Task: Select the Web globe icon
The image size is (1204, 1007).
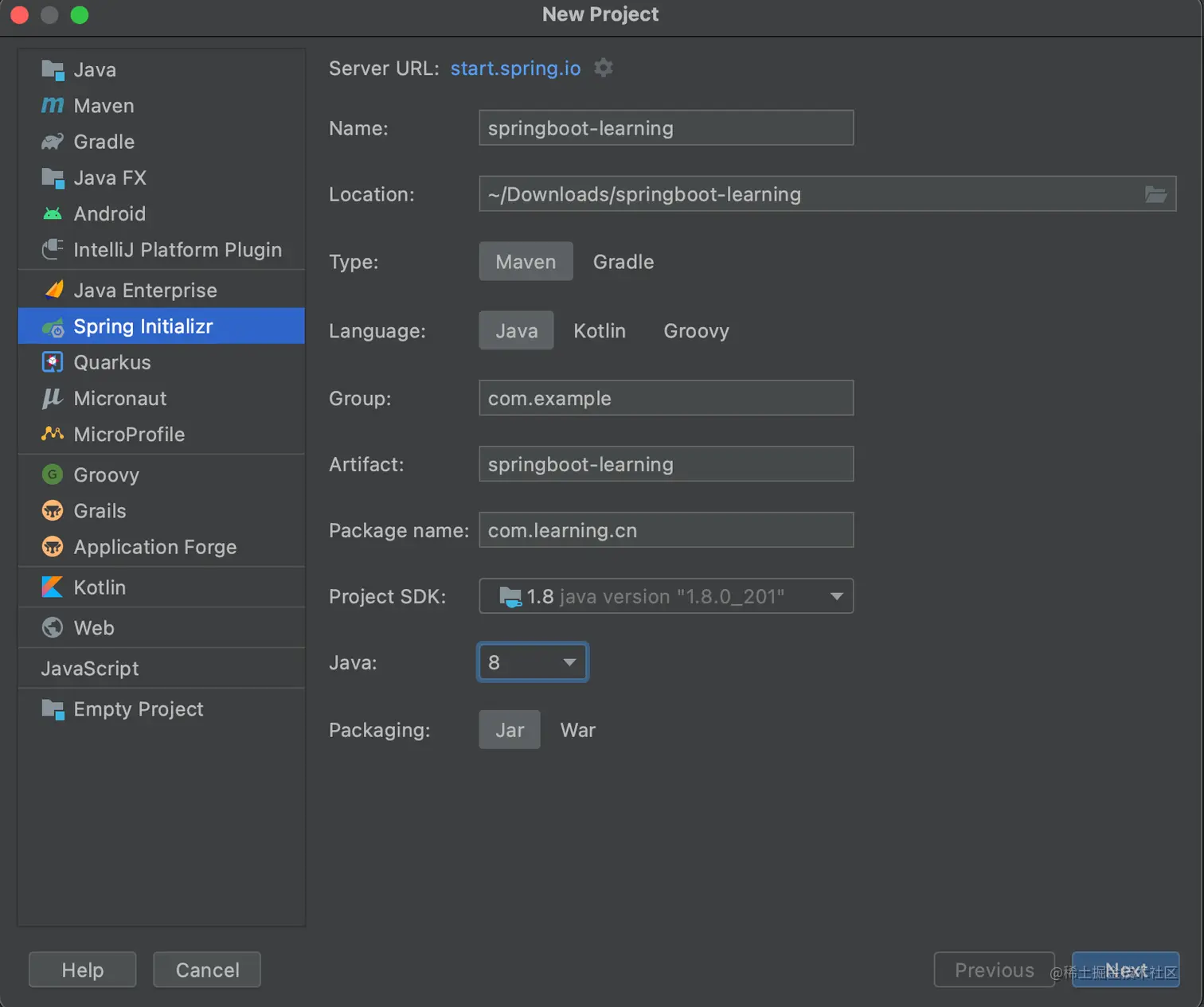Action: (x=53, y=628)
